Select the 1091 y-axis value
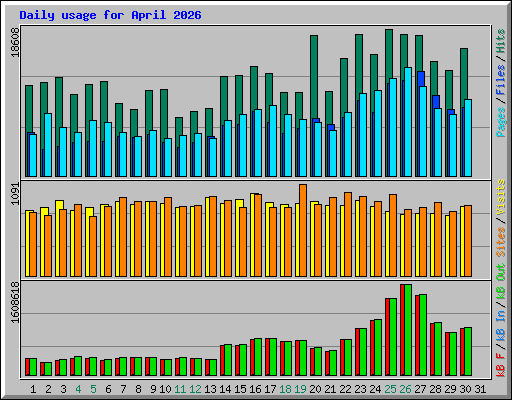This screenshot has width=512, height=400. pos(15,194)
